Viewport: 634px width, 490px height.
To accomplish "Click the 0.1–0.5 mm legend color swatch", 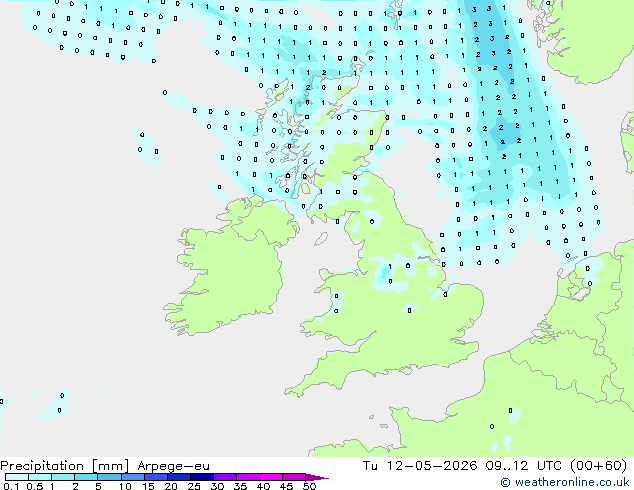I will click(17, 477).
